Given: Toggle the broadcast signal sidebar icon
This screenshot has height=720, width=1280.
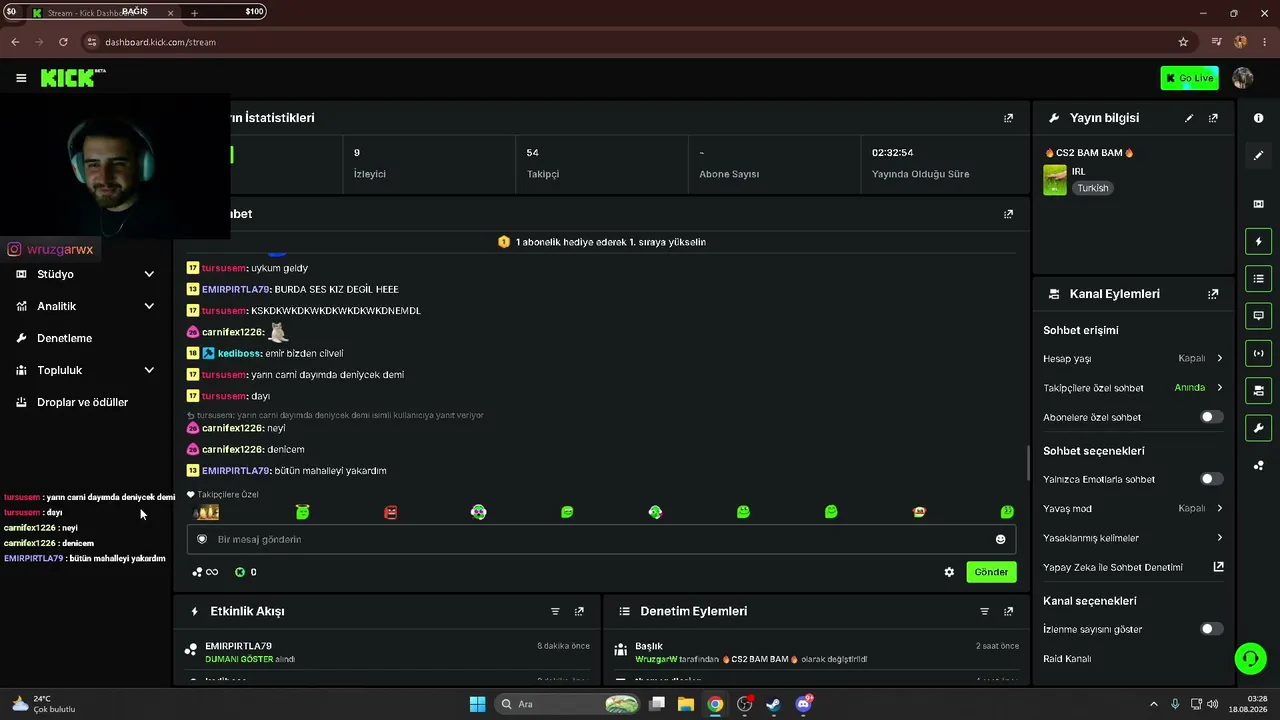Looking at the screenshot, I should (1258, 353).
